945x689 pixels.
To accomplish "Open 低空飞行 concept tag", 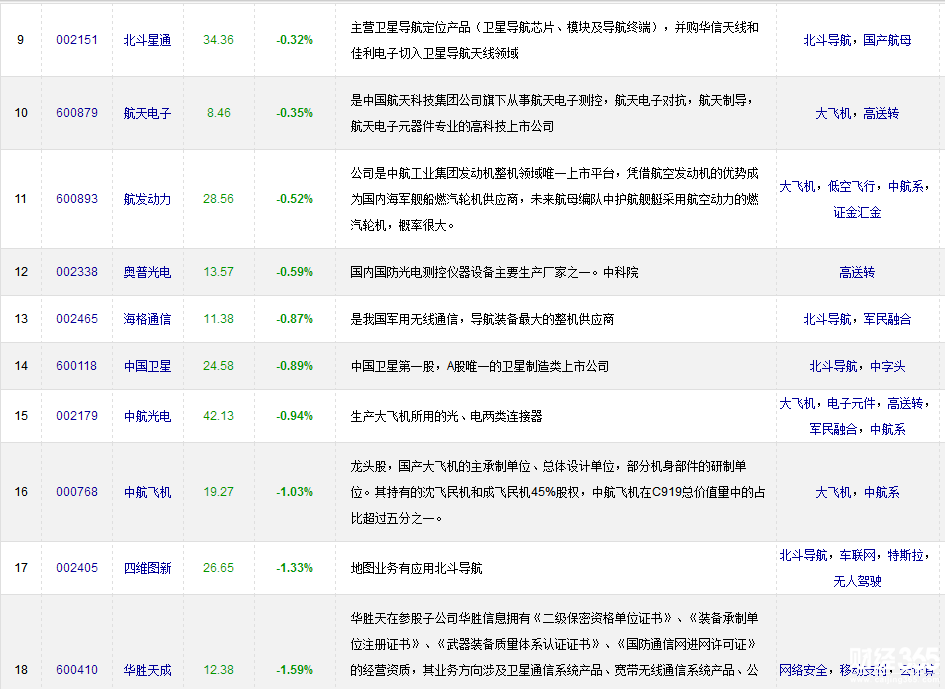I will 851,186.
